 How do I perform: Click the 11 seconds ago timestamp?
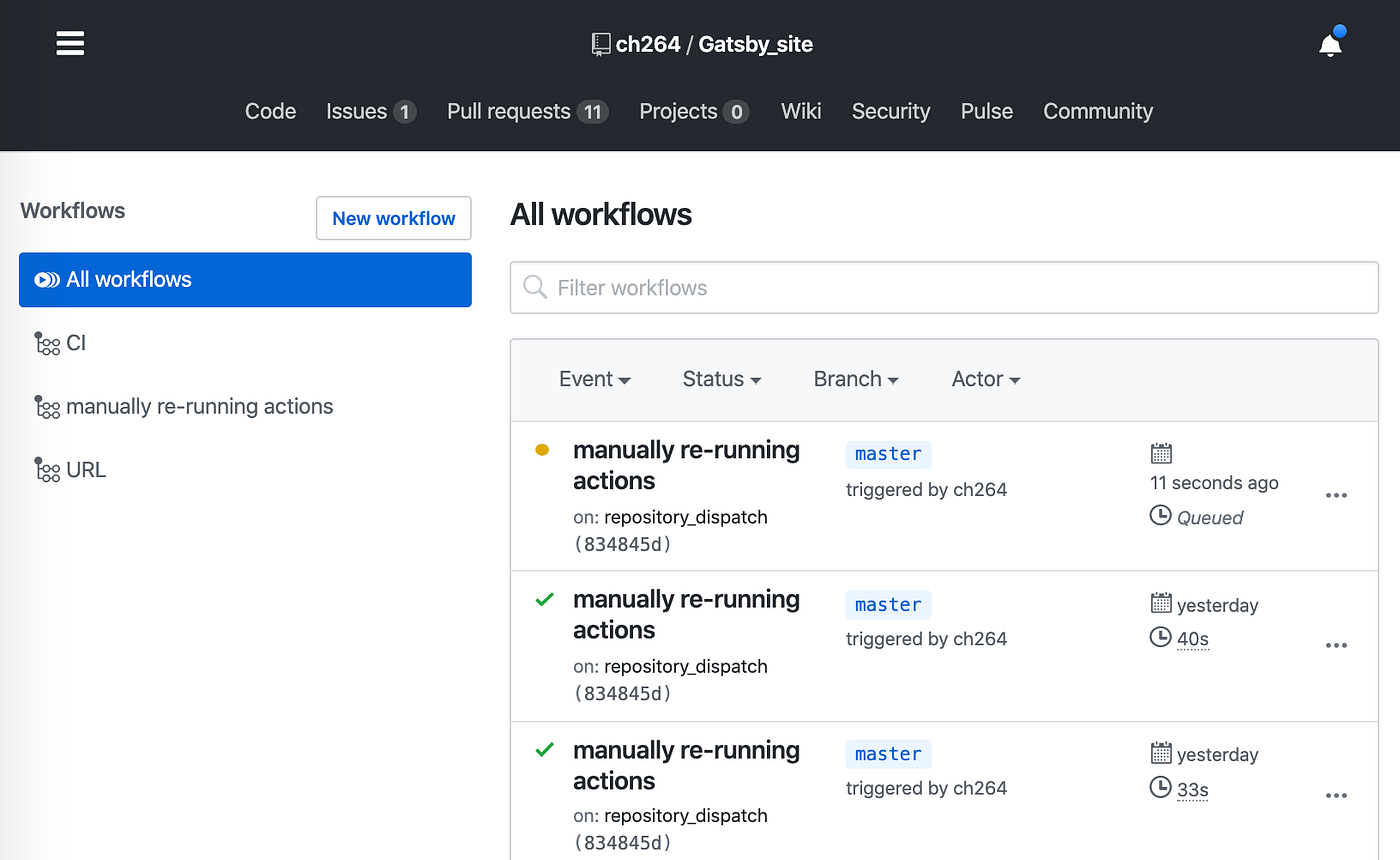pos(1214,483)
